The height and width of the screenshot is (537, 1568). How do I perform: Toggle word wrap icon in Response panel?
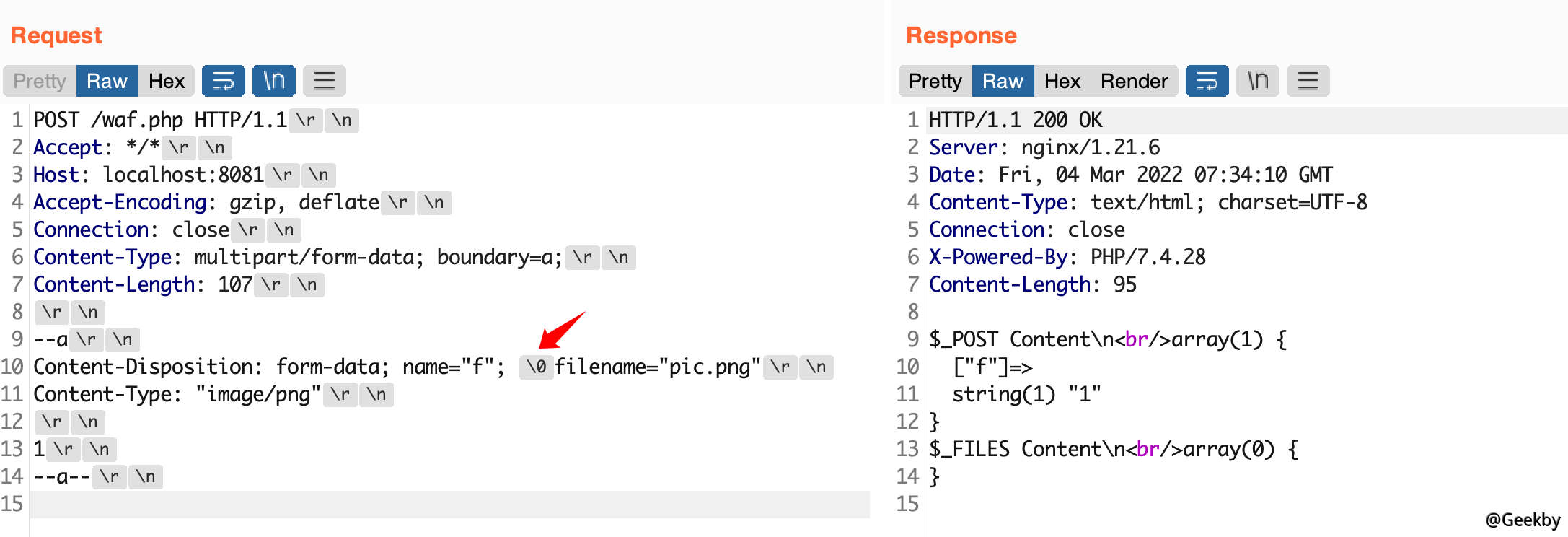coord(1207,81)
